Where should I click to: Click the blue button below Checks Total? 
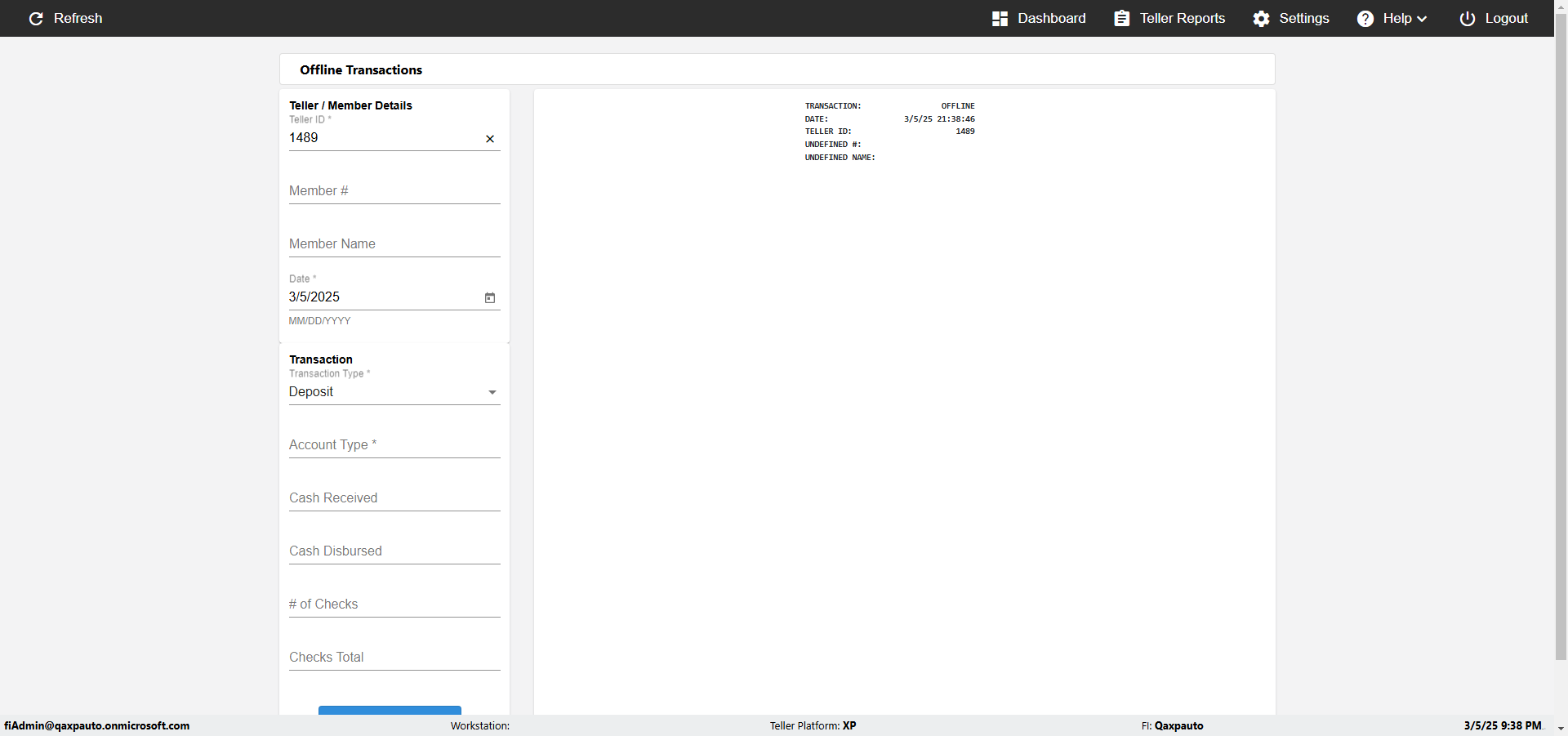pos(390,710)
